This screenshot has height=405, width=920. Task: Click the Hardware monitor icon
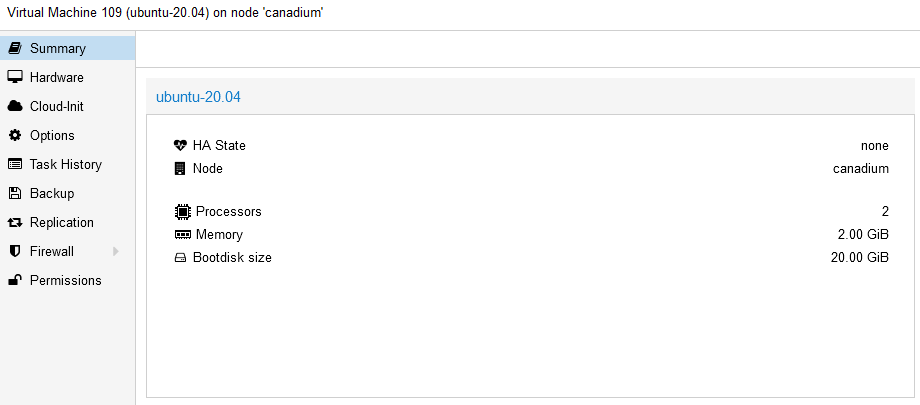click(x=15, y=77)
